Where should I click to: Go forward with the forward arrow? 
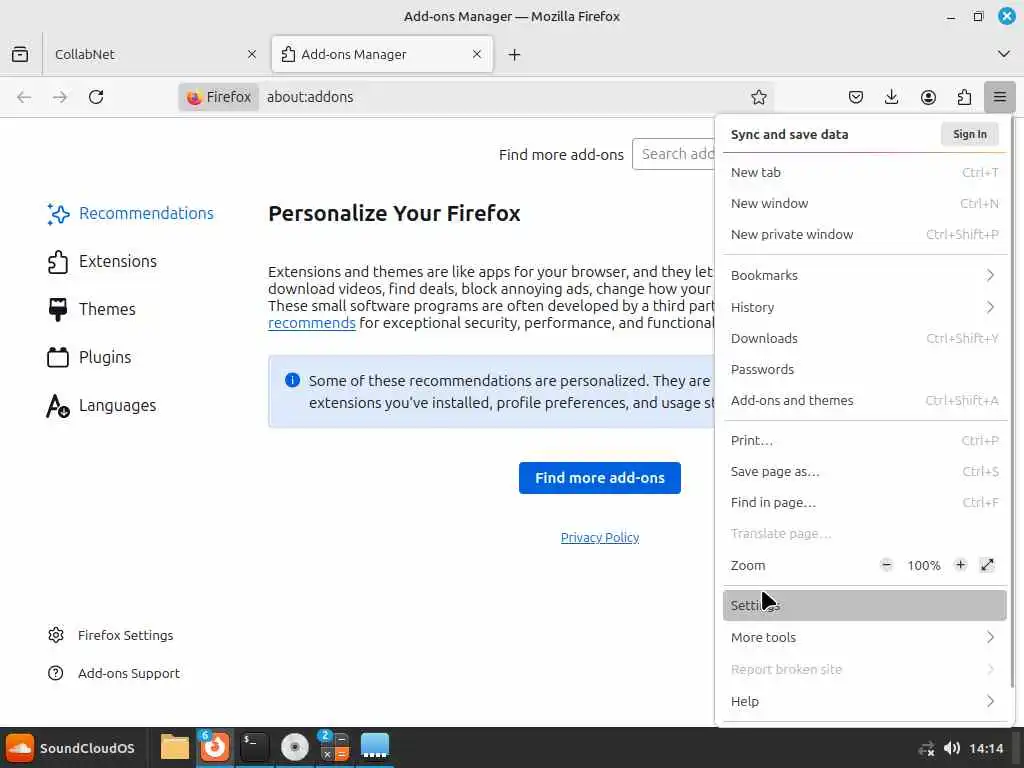coord(60,97)
